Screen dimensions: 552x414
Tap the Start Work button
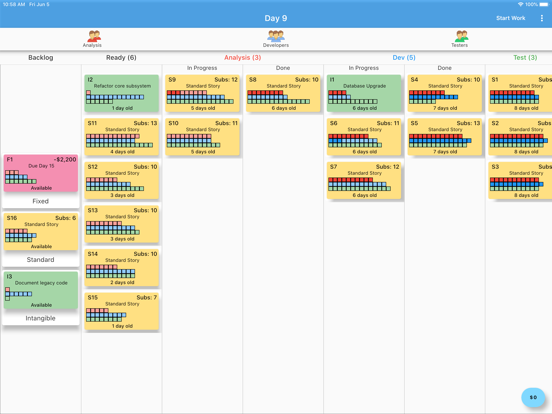510,18
